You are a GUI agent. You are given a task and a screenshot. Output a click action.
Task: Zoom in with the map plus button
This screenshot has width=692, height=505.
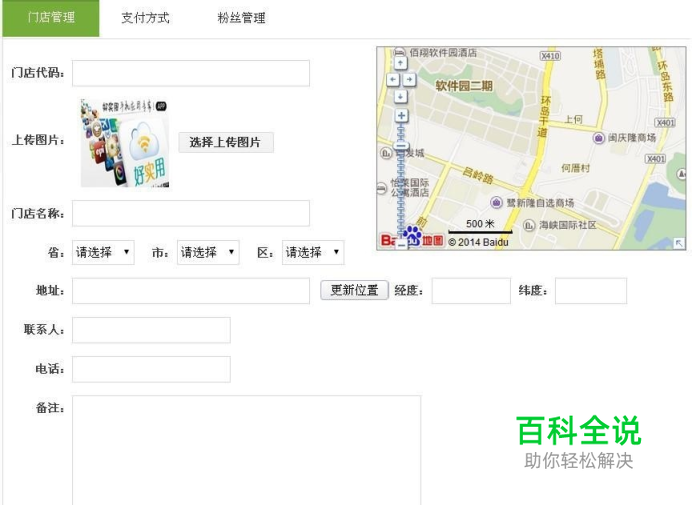[x=401, y=116]
